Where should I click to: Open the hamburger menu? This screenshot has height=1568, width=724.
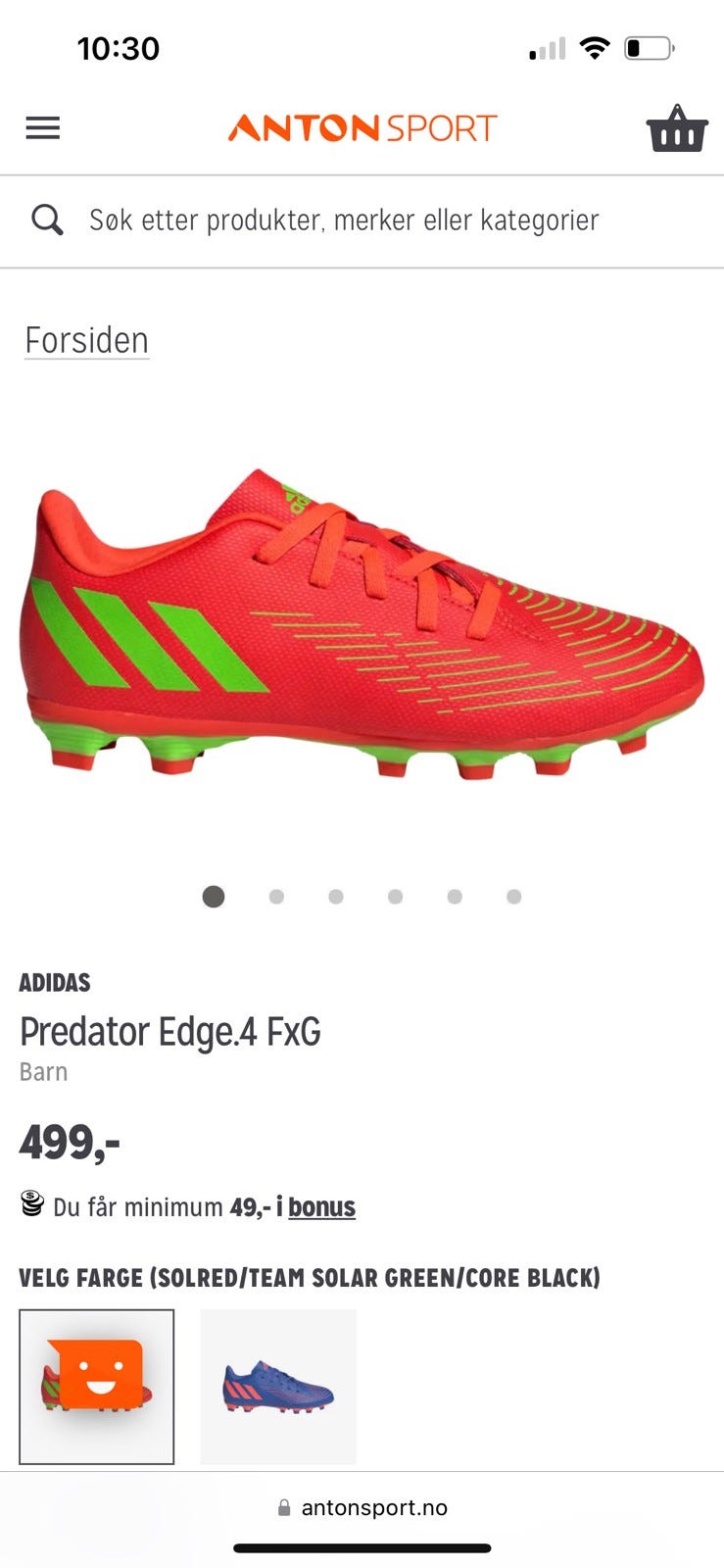coord(43,128)
